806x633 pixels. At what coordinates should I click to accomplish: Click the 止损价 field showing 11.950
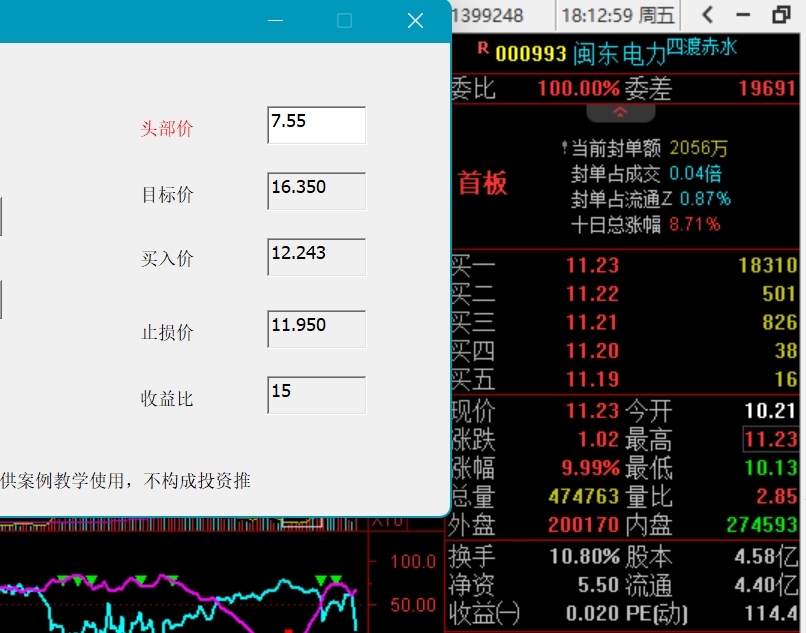(x=317, y=329)
